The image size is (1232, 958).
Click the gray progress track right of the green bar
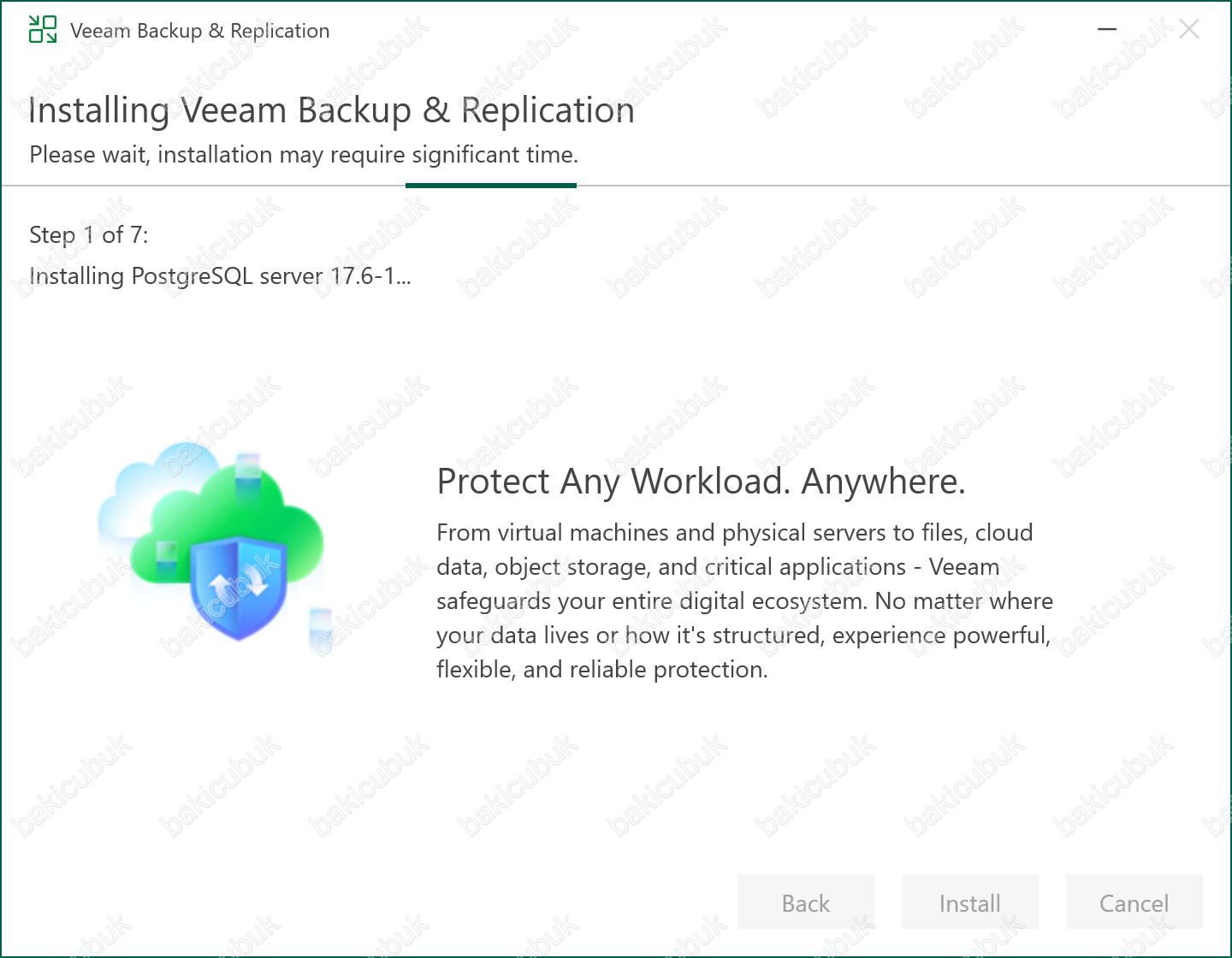click(x=898, y=185)
